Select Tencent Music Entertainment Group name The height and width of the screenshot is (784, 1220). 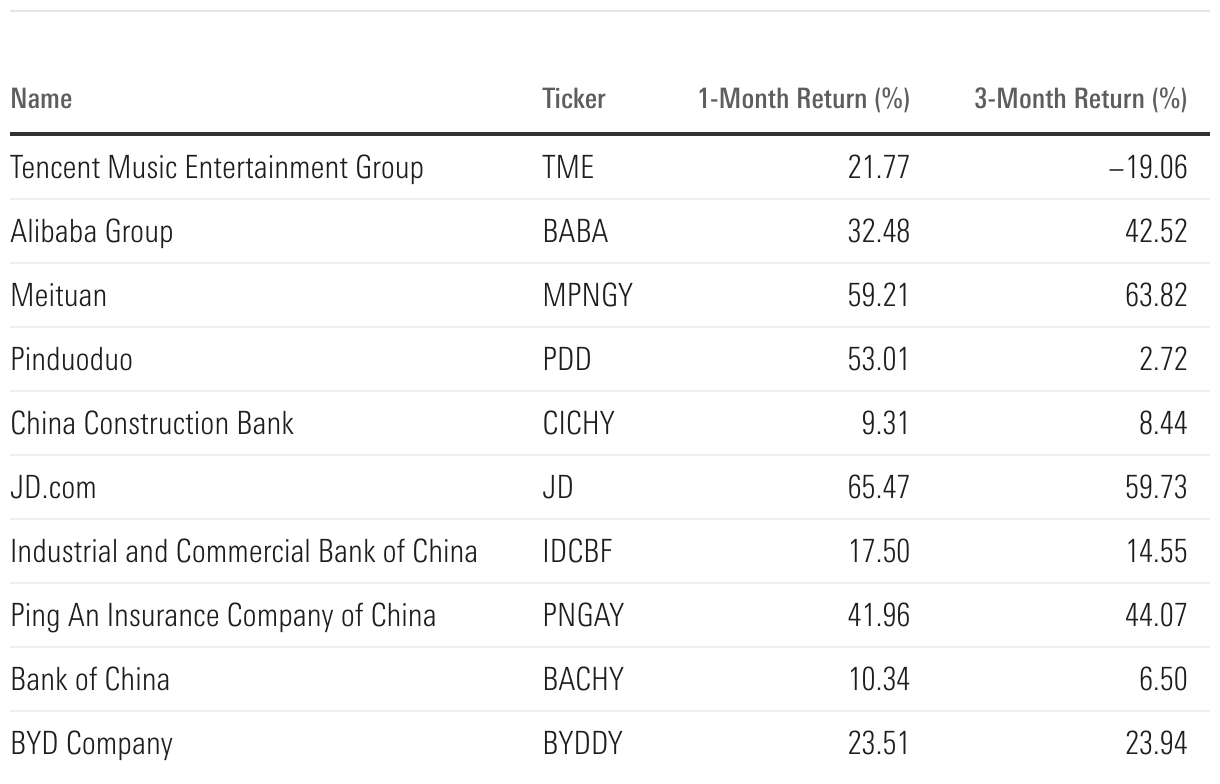pyautogui.click(x=217, y=167)
